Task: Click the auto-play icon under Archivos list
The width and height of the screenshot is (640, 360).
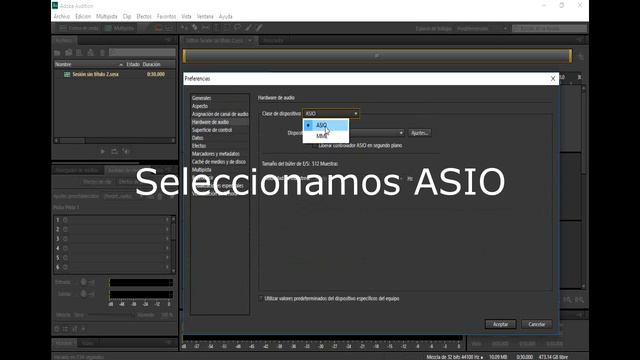Action: 126,151
